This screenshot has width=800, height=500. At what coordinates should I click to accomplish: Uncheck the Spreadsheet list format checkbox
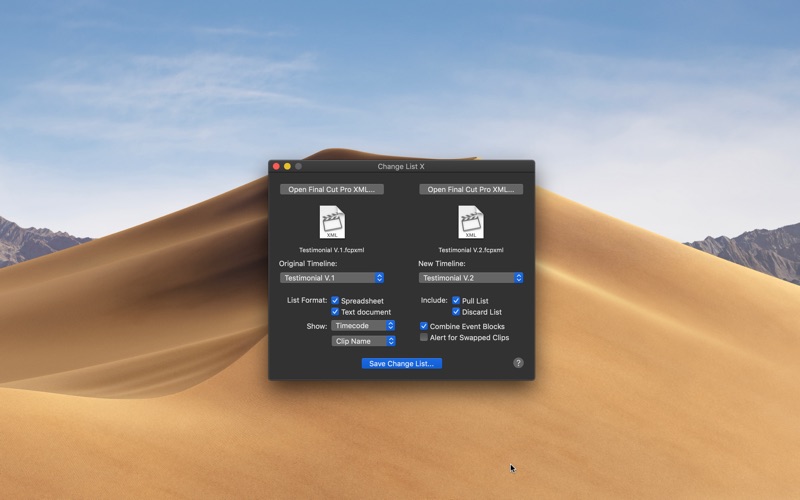pyautogui.click(x=335, y=301)
